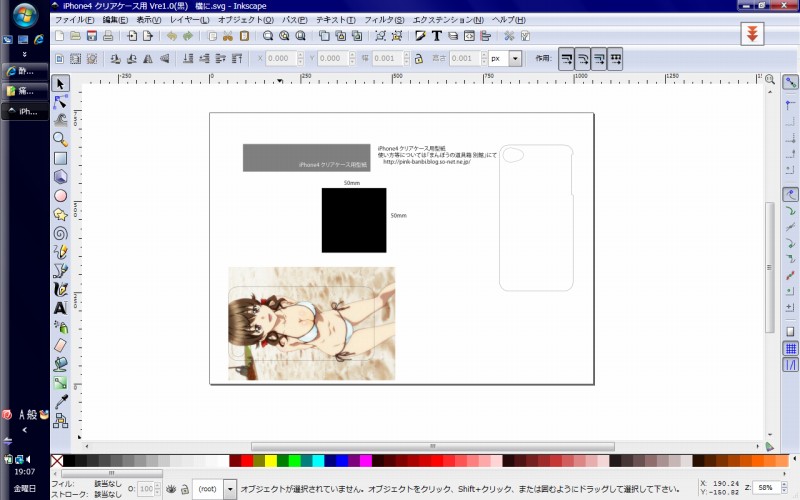This screenshot has height=500, width=800.
Task: Click the Save document icon
Action: click(92, 36)
